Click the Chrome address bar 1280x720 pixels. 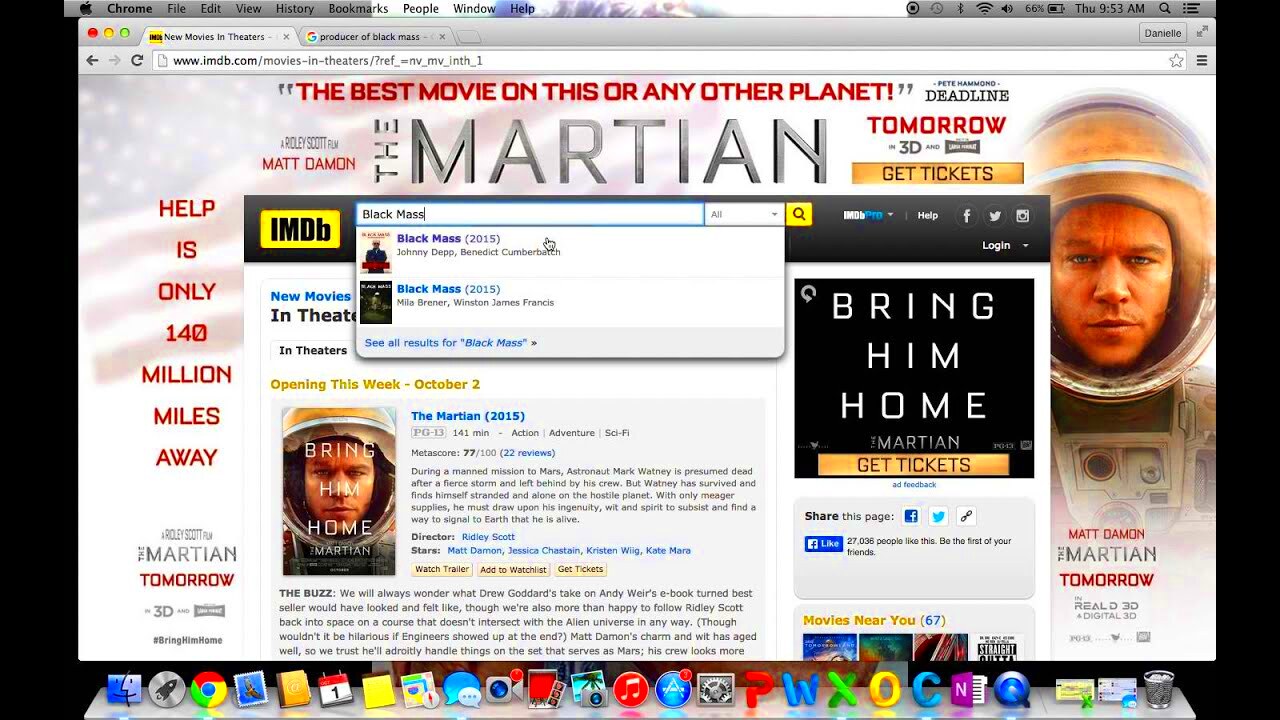click(x=660, y=60)
